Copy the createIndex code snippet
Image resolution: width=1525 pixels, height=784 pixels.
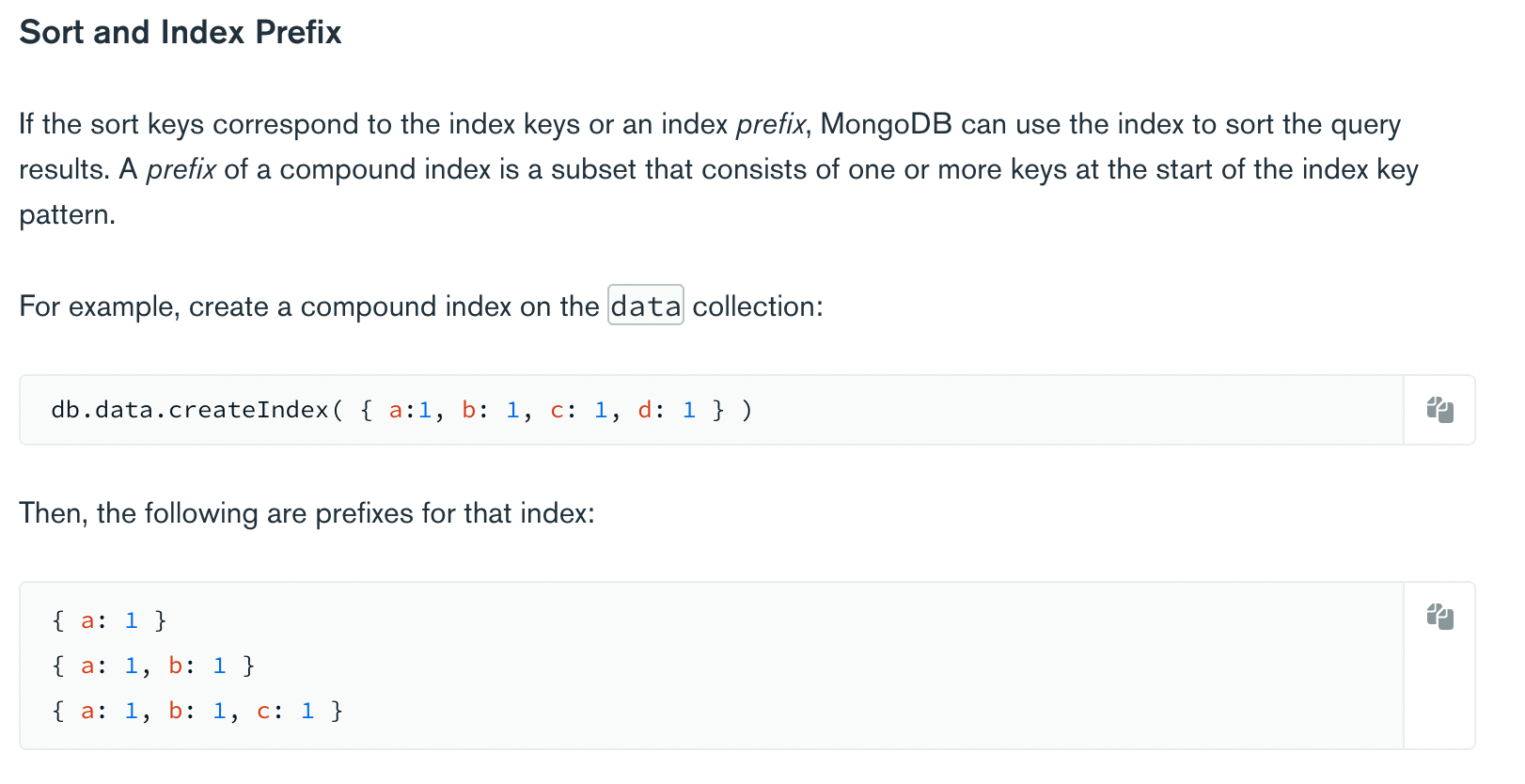click(x=1439, y=410)
